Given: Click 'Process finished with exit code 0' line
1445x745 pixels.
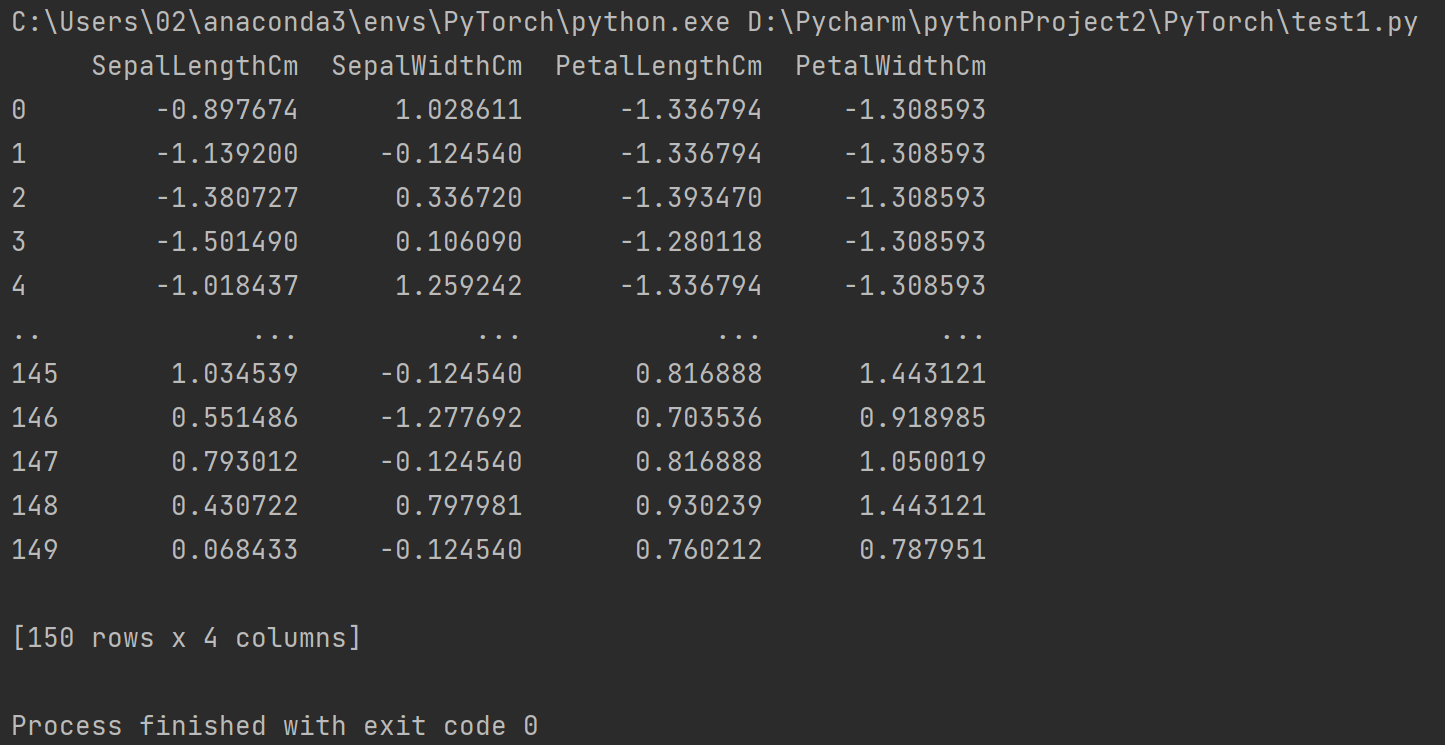Looking at the screenshot, I should click(x=275, y=726).
